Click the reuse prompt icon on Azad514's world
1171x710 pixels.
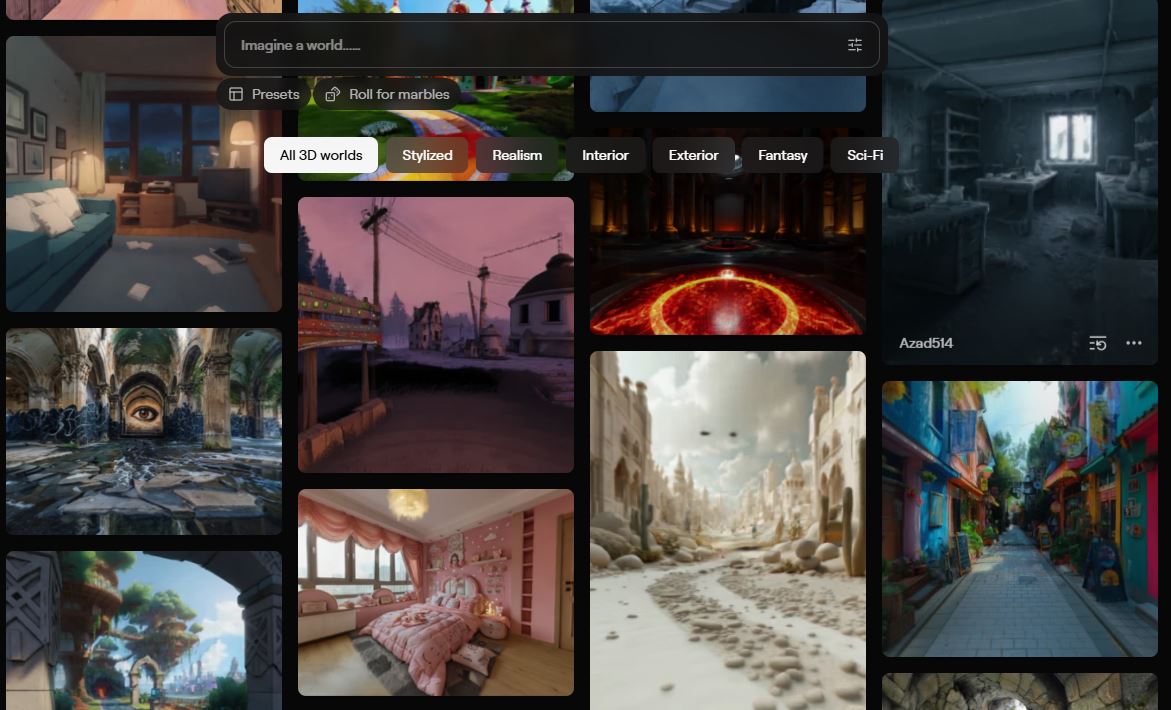click(x=1097, y=343)
